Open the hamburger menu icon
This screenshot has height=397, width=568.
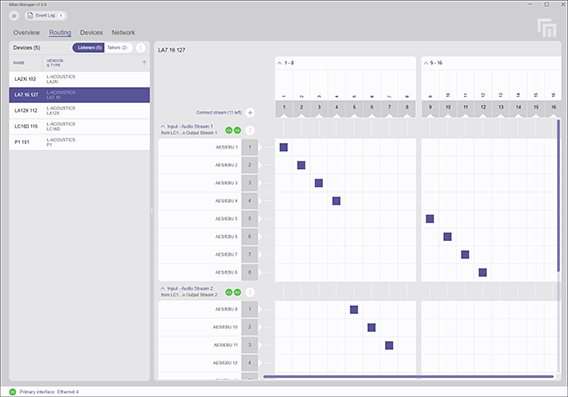(14, 16)
